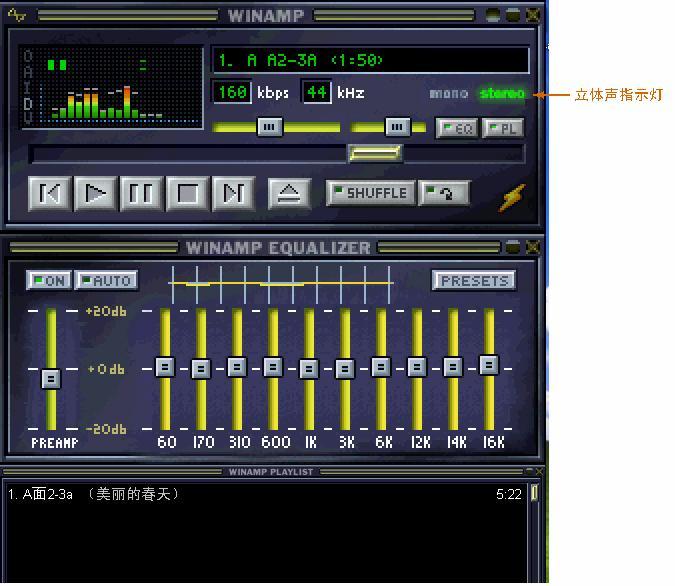This screenshot has width=675, height=586.
Task: Click the mono indicator label
Action: point(449,93)
